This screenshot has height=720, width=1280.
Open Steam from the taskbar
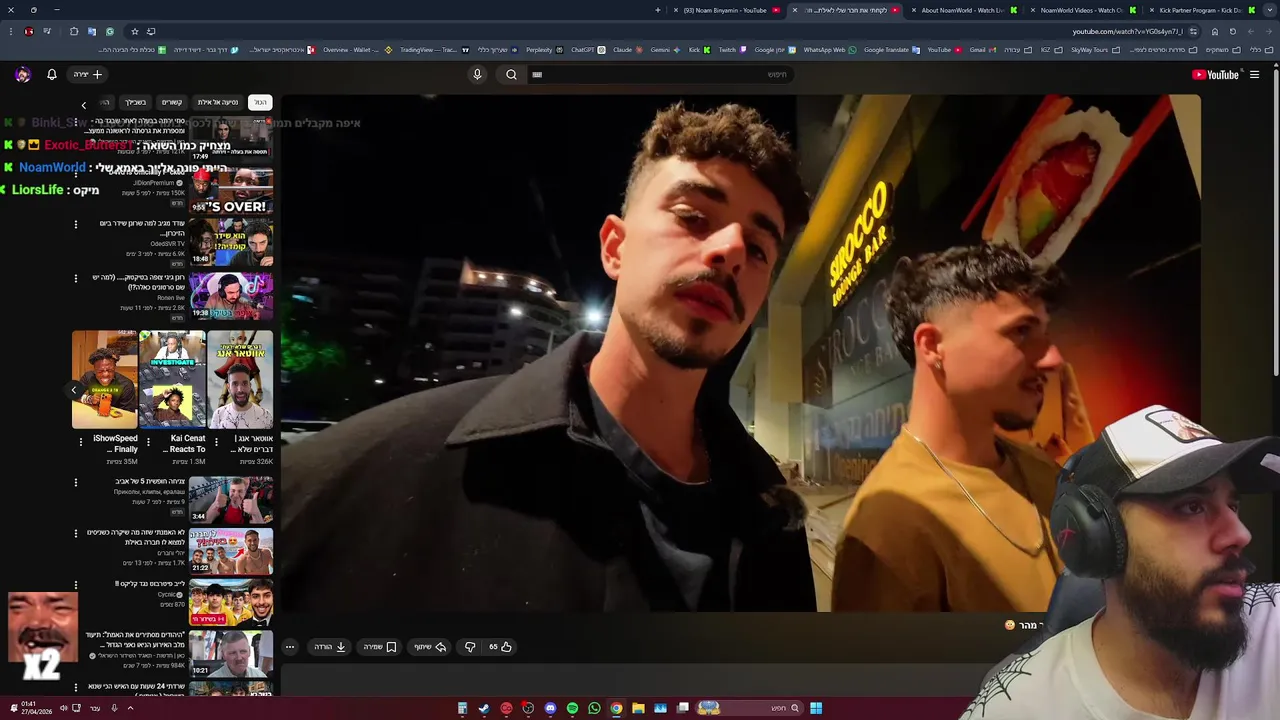pyautogui.click(x=484, y=708)
